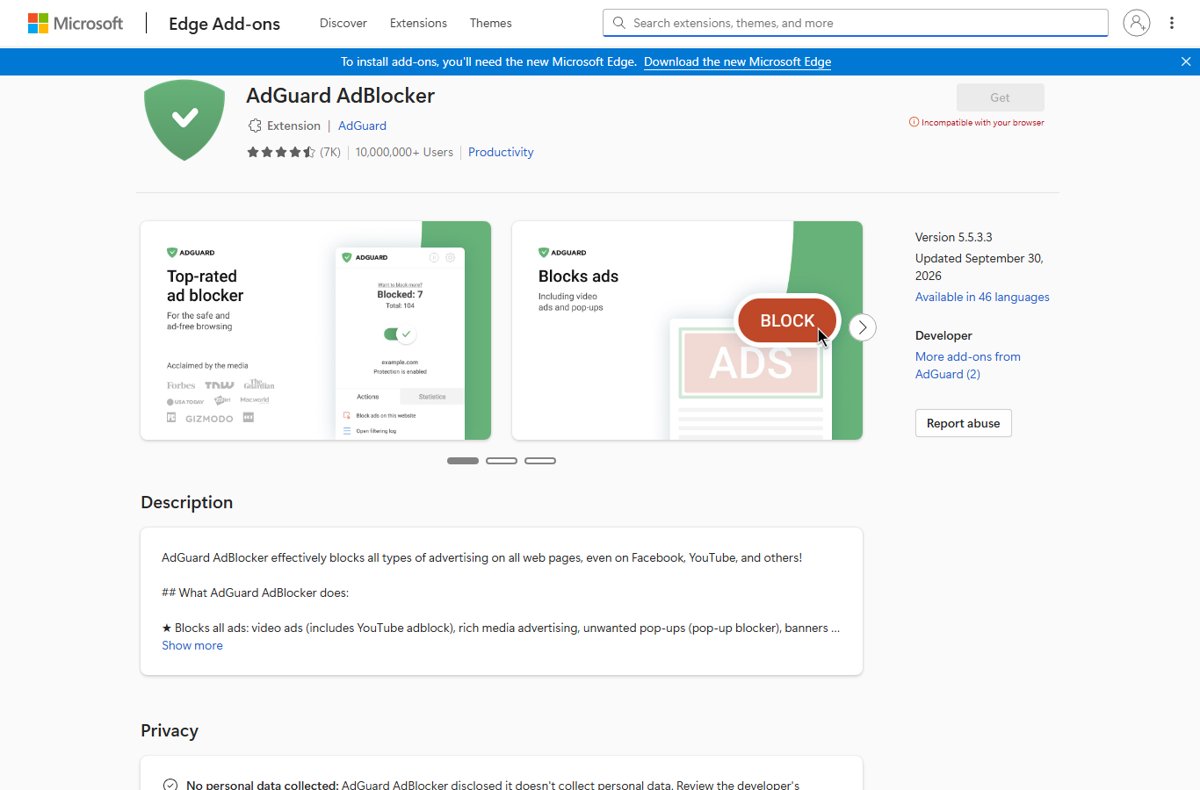Go to the Discover tab
The image size is (1200, 790).
pyautogui.click(x=343, y=23)
